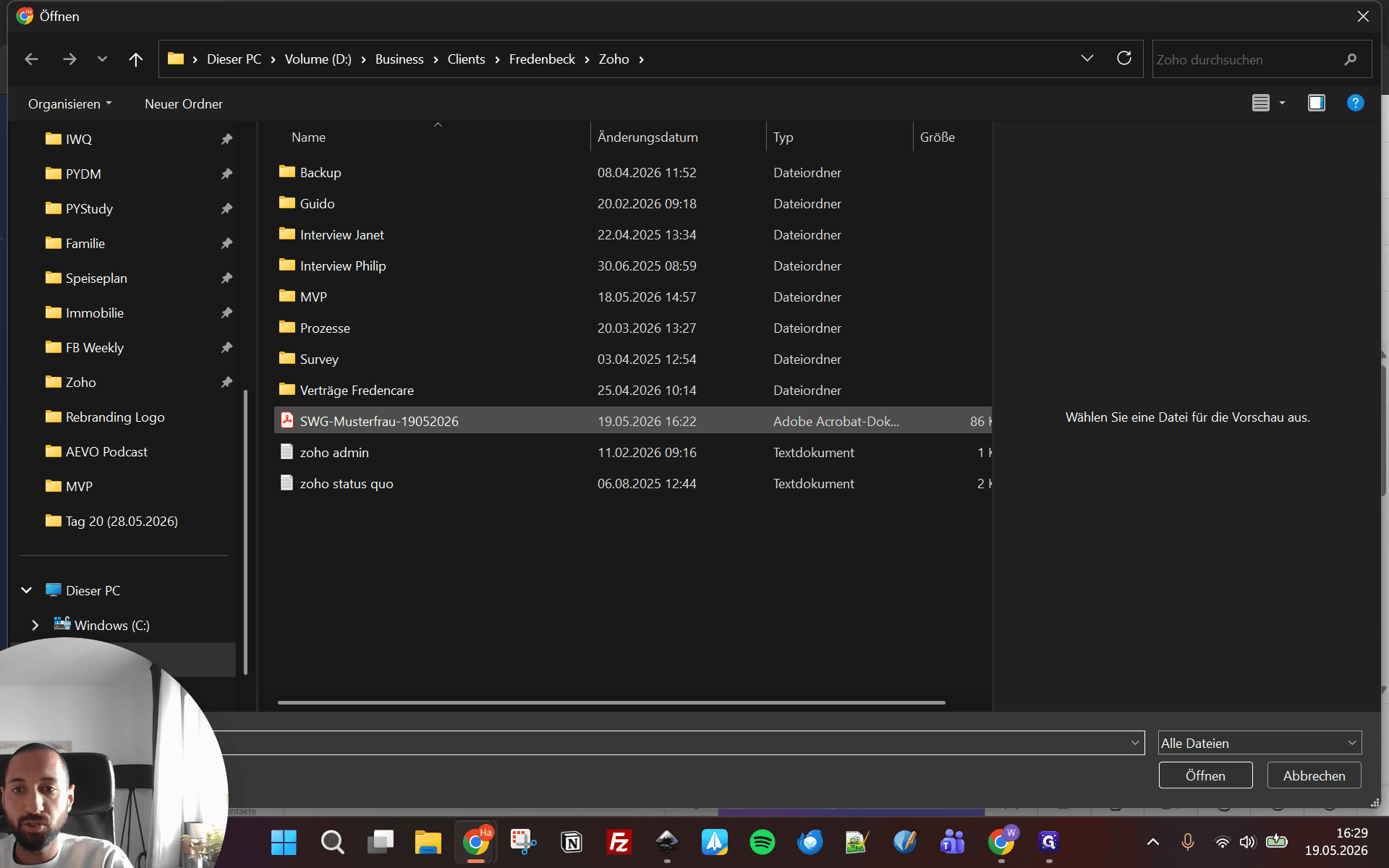The image size is (1389, 868).
Task: Click the Abbrechen button
Action: point(1314,775)
